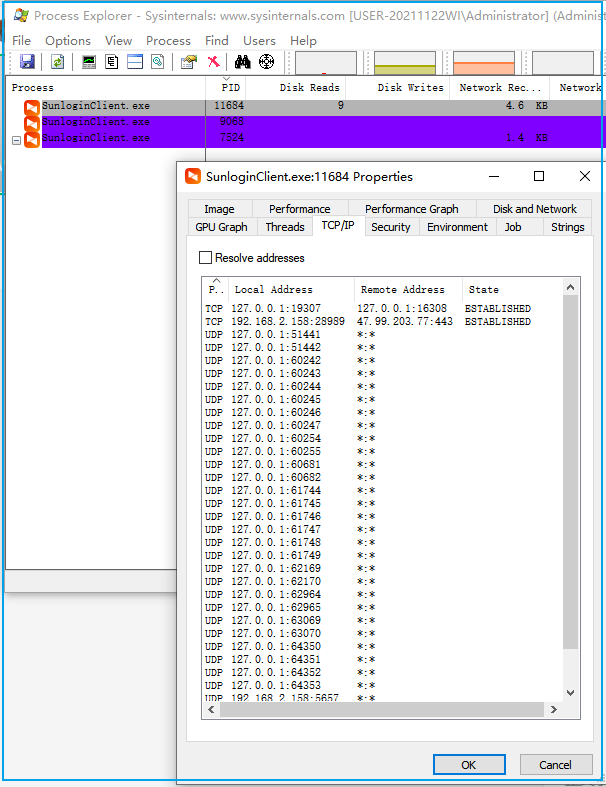Click the OK button

click(469, 764)
